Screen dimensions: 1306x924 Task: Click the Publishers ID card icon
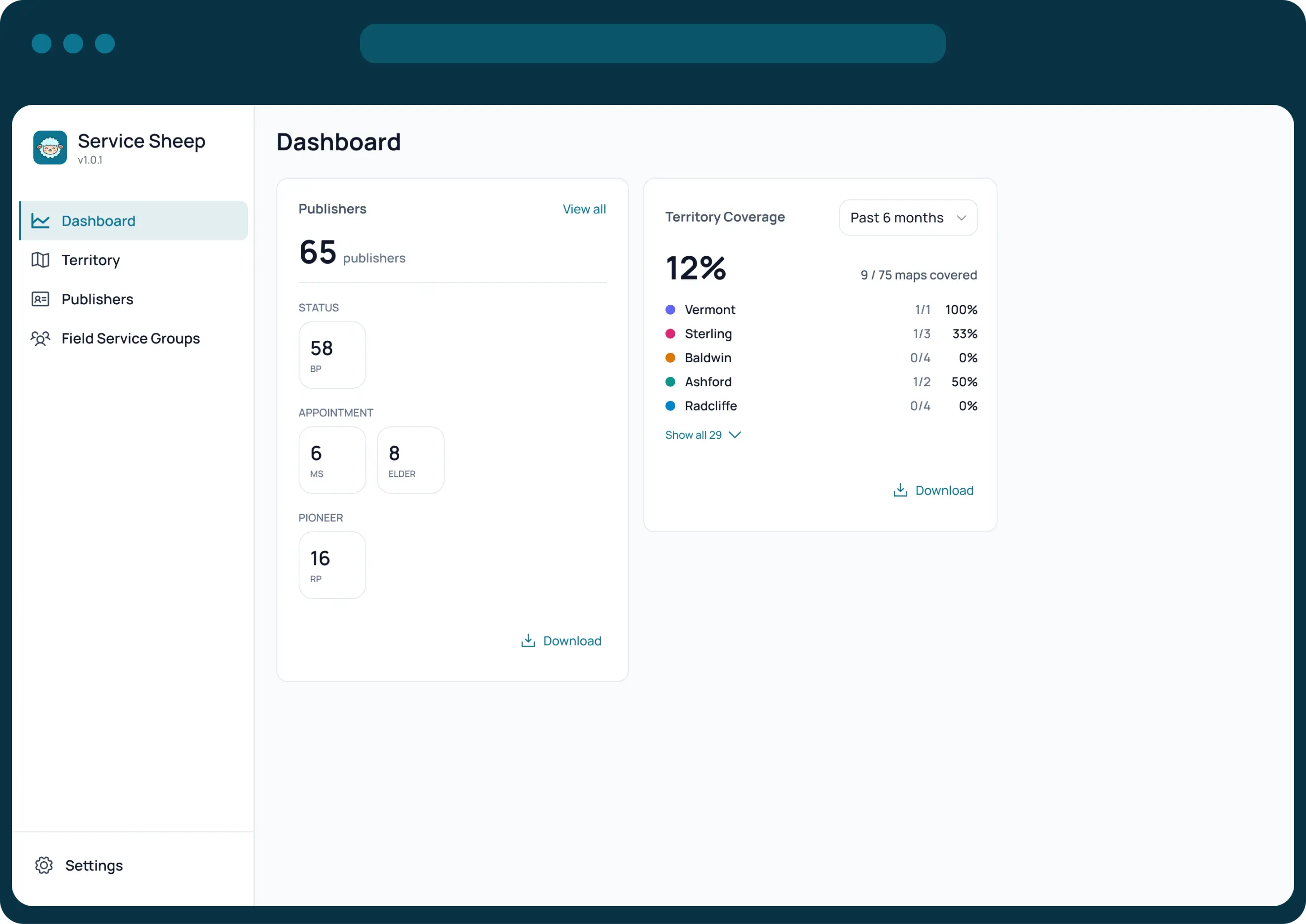(41, 299)
